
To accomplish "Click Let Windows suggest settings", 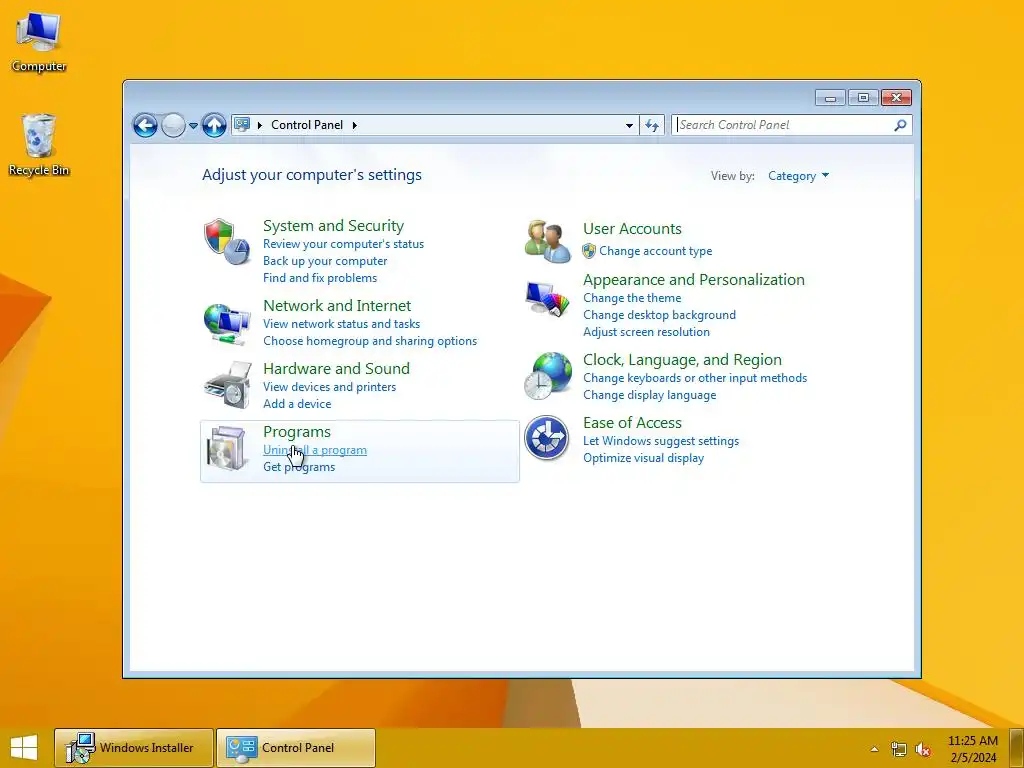I will 661,441.
